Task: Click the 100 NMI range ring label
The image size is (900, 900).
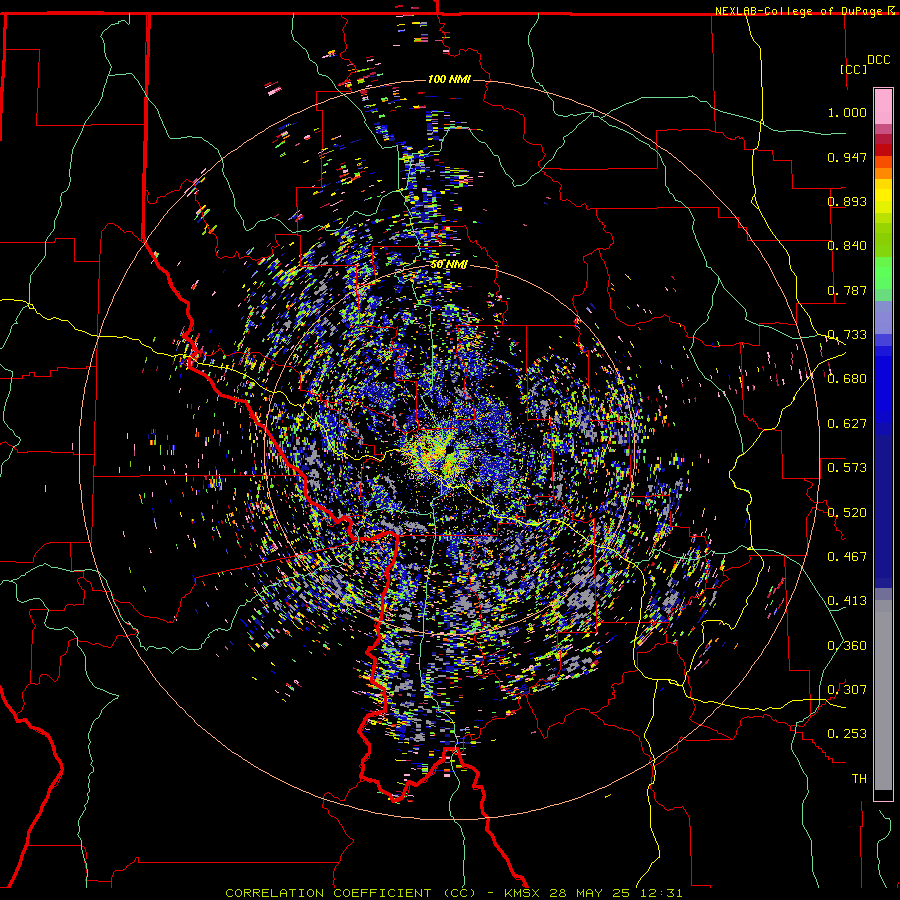Action: click(449, 79)
